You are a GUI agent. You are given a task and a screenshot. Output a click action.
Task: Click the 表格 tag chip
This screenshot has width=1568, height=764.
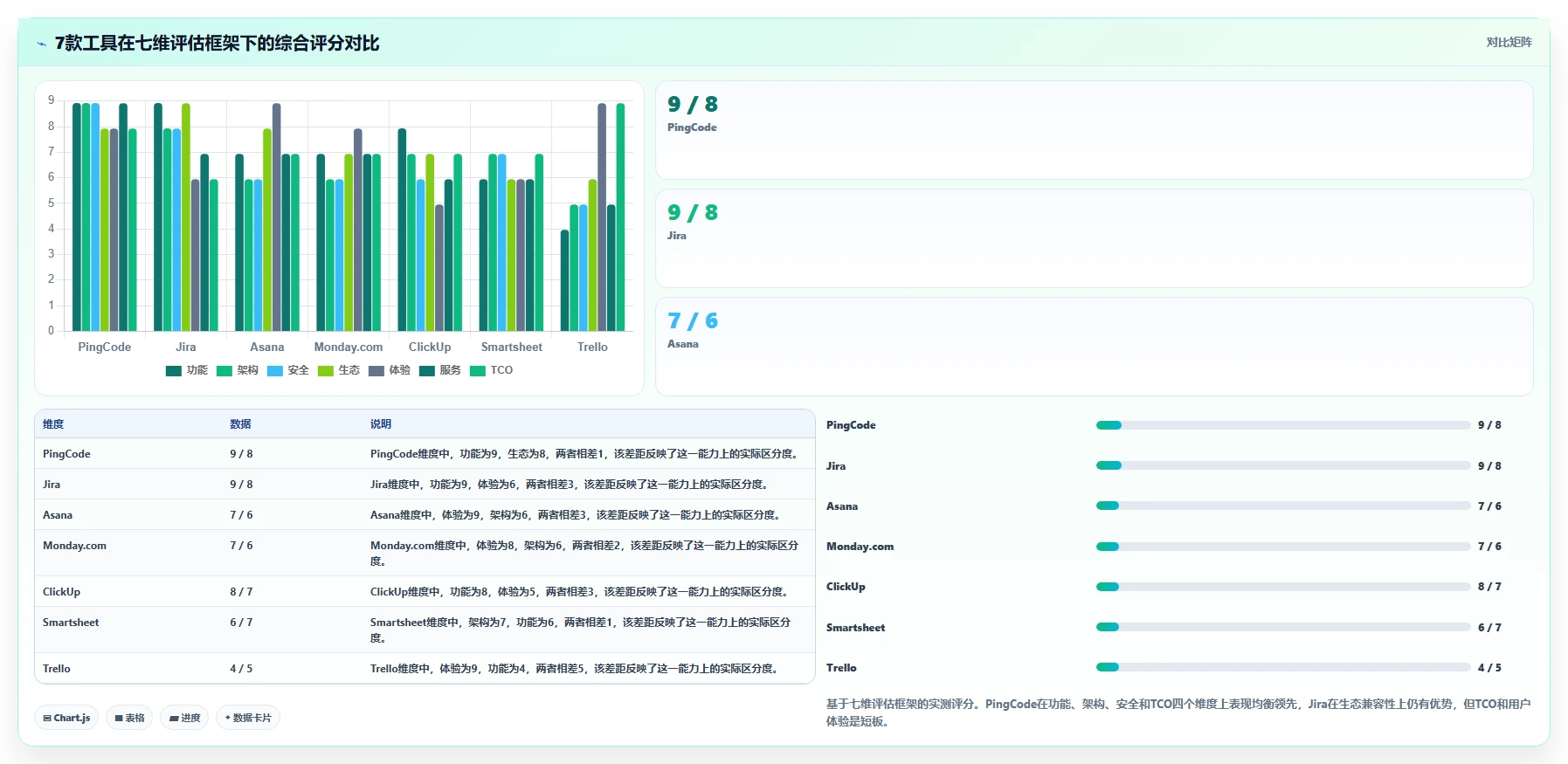(x=129, y=718)
